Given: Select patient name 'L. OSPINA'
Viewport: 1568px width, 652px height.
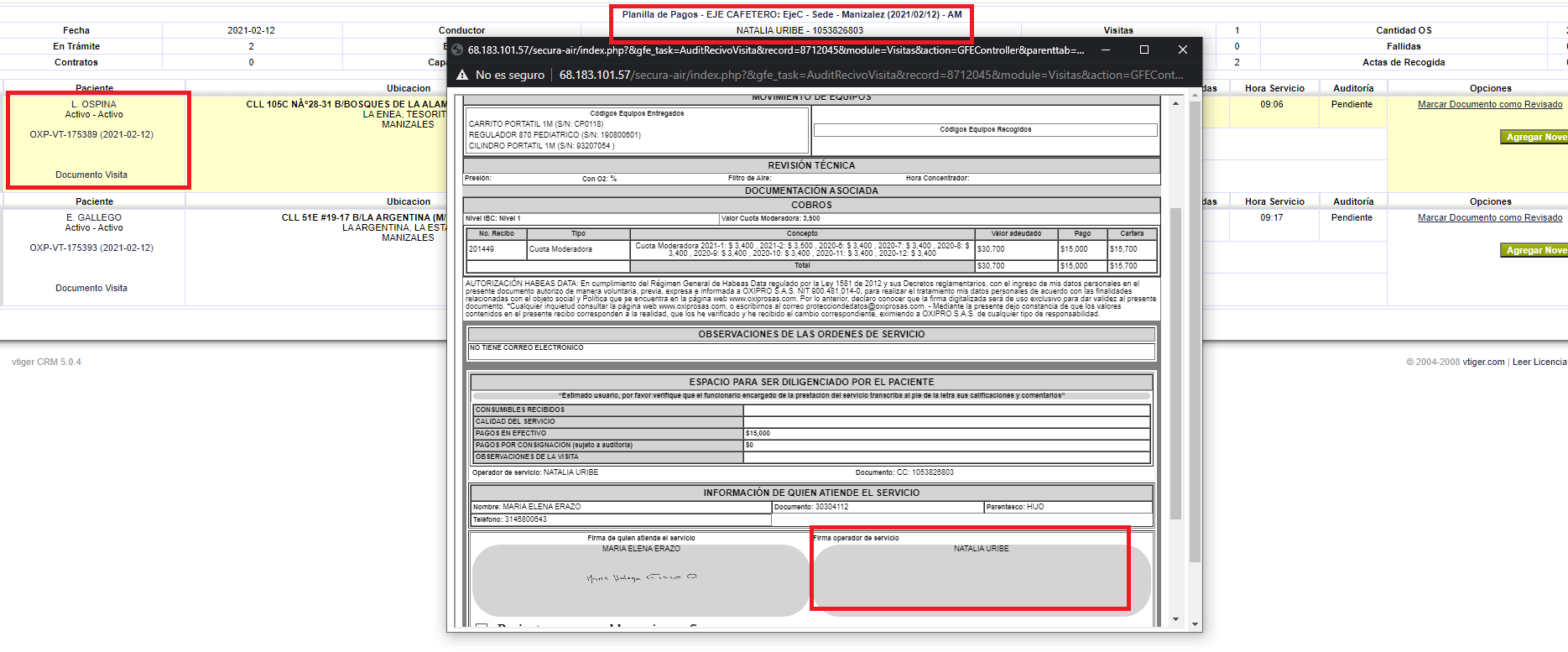Looking at the screenshot, I should [x=94, y=104].
